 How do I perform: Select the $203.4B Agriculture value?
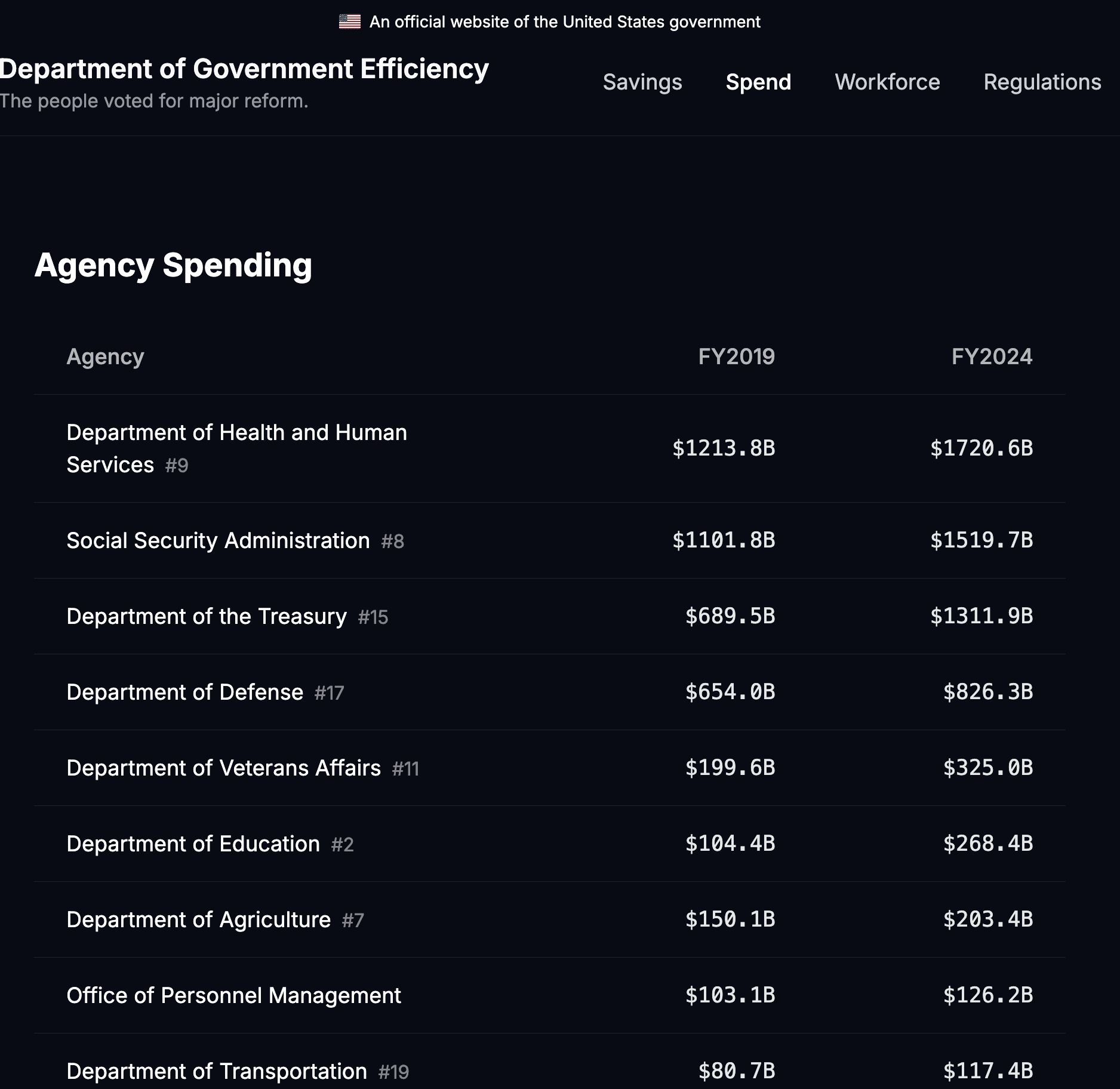pyautogui.click(x=988, y=919)
